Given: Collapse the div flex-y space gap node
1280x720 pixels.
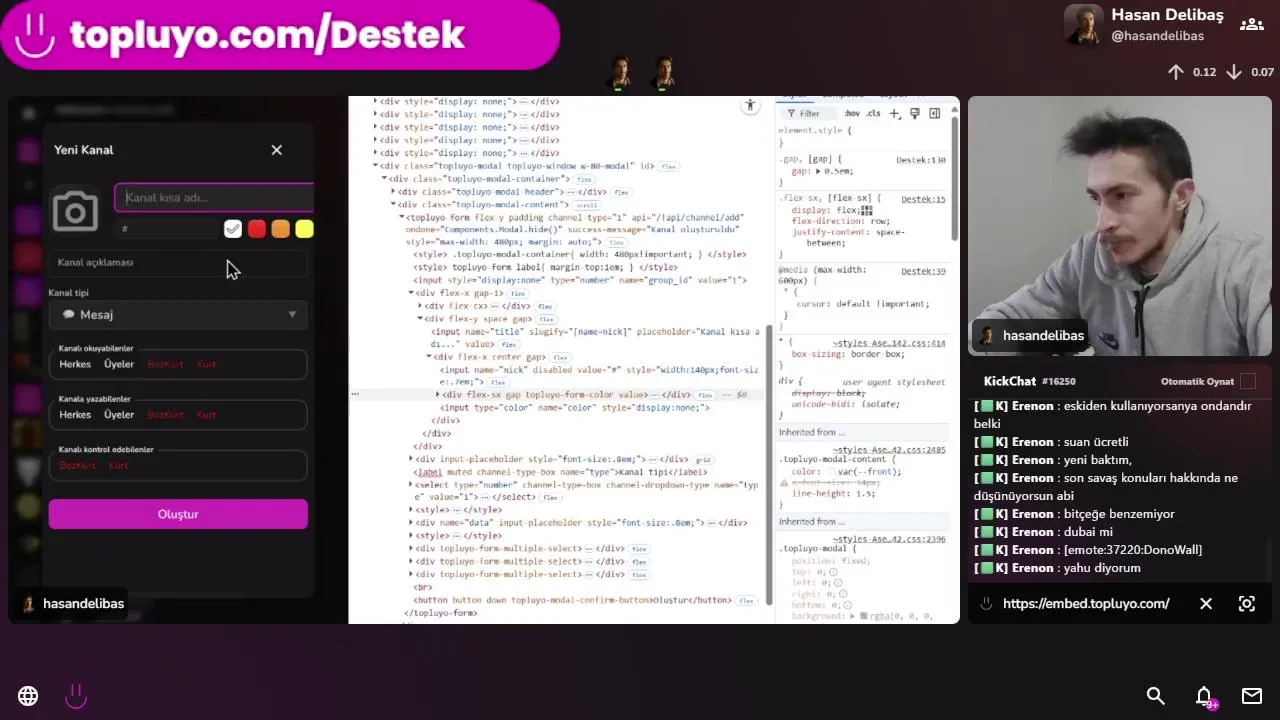Looking at the screenshot, I should 420,319.
